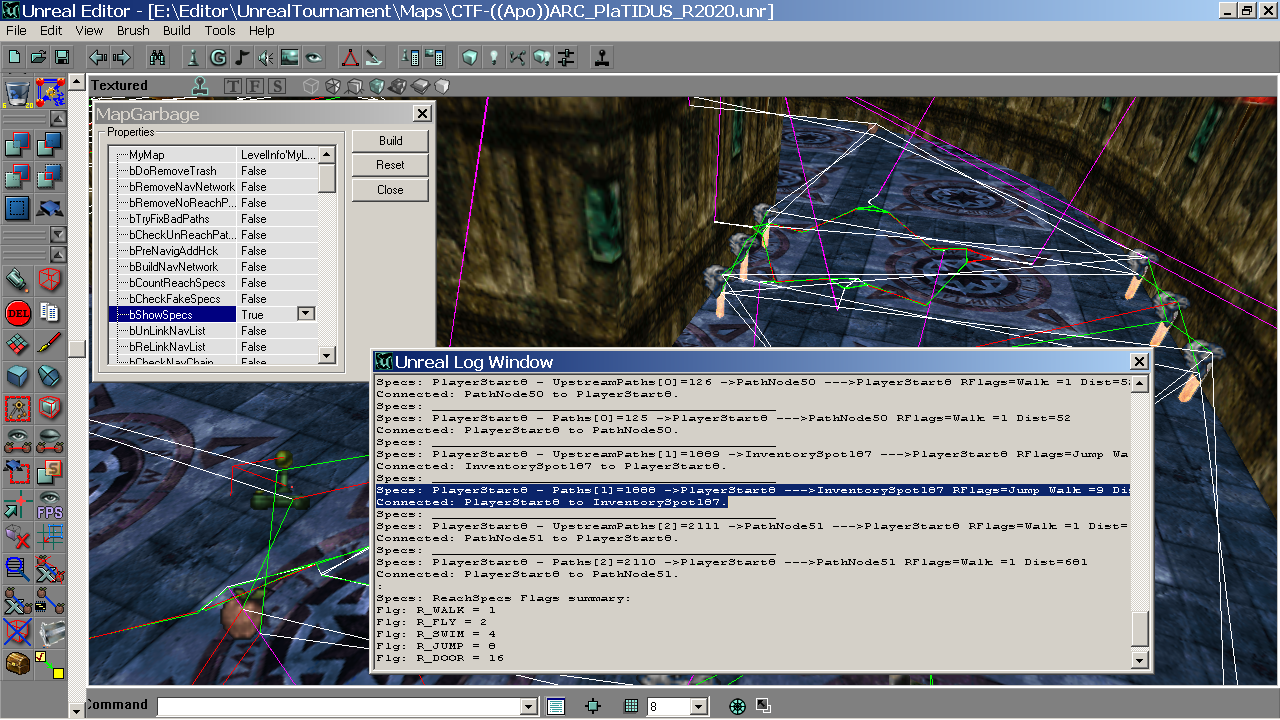
Task: Click the Open Map folder icon
Action: (x=38, y=57)
